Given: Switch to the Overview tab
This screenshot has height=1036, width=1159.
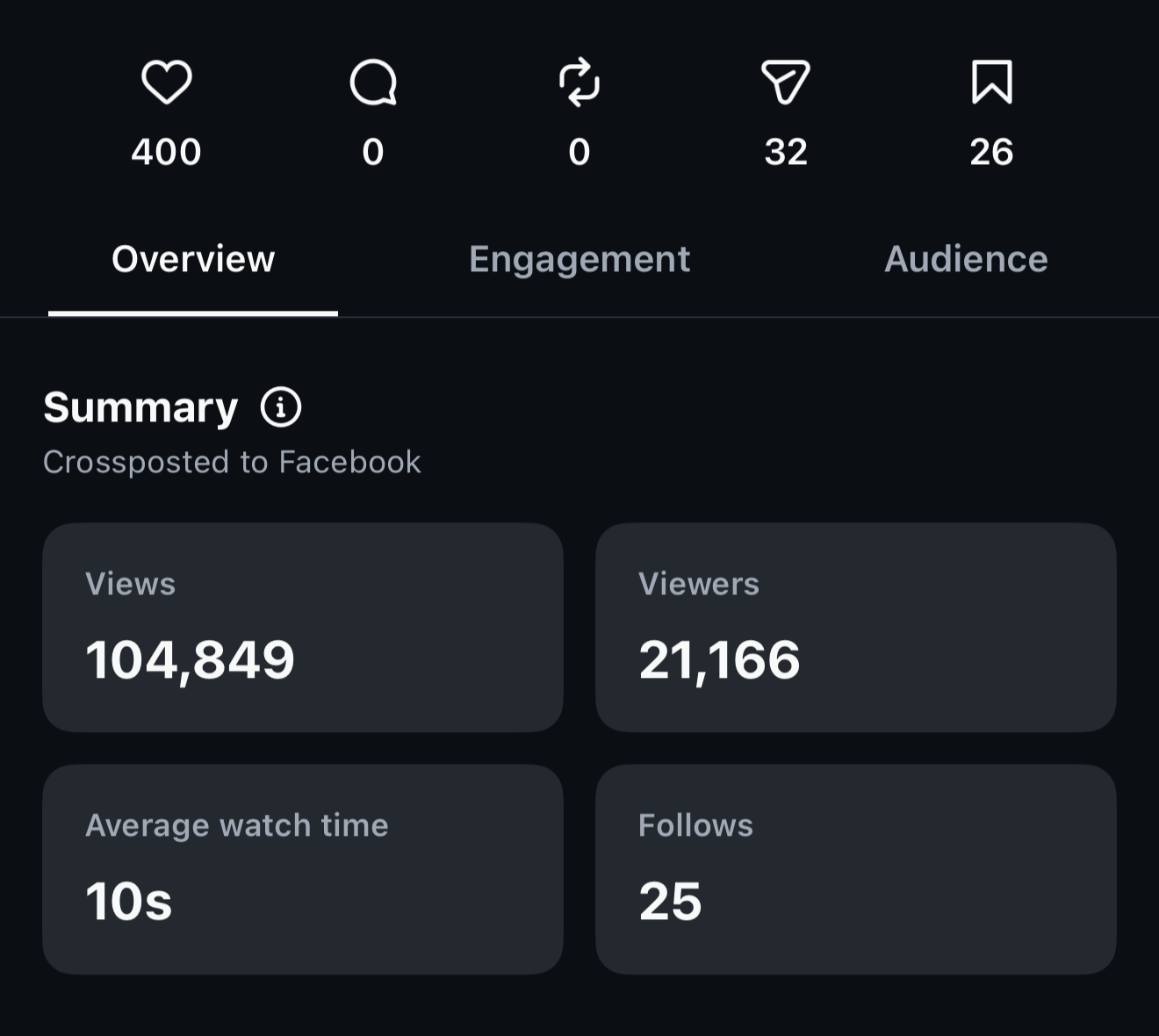Looking at the screenshot, I should click(x=193, y=259).
